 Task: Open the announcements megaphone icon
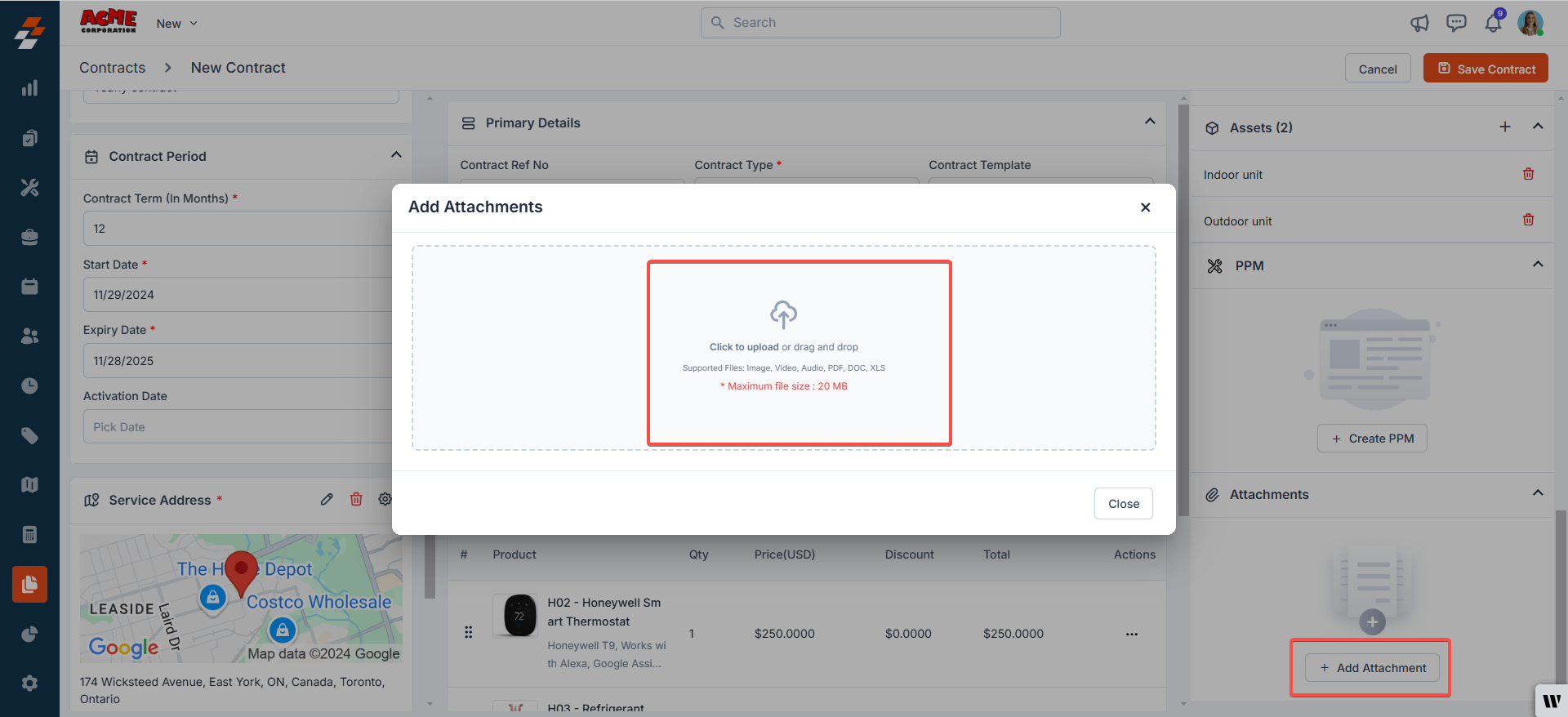[x=1419, y=23]
